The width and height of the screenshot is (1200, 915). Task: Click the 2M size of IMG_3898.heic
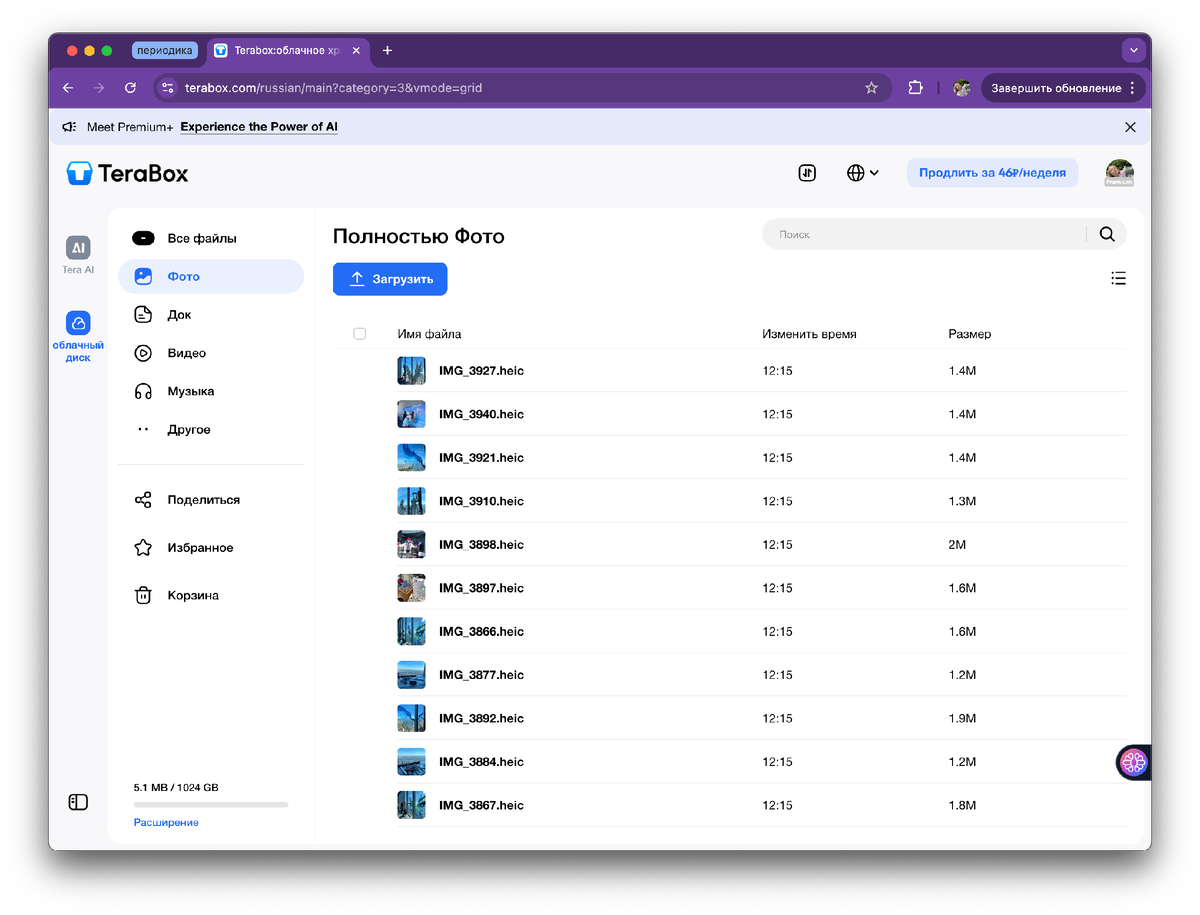coord(957,544)
